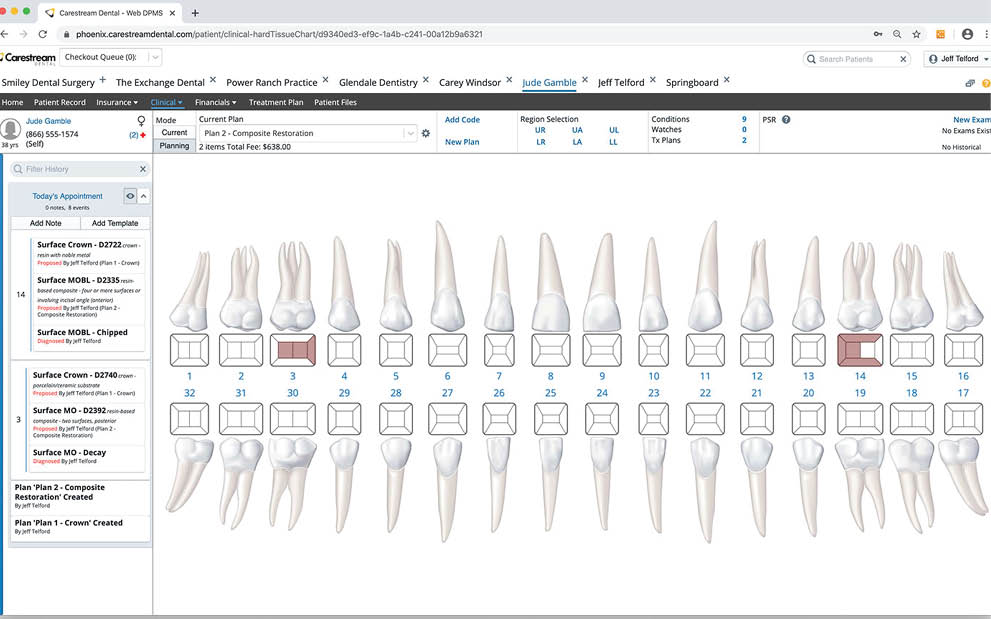
Task: Switch to the Jeff Telford tab
Action: pyautogui.click(x=621, y=82)
